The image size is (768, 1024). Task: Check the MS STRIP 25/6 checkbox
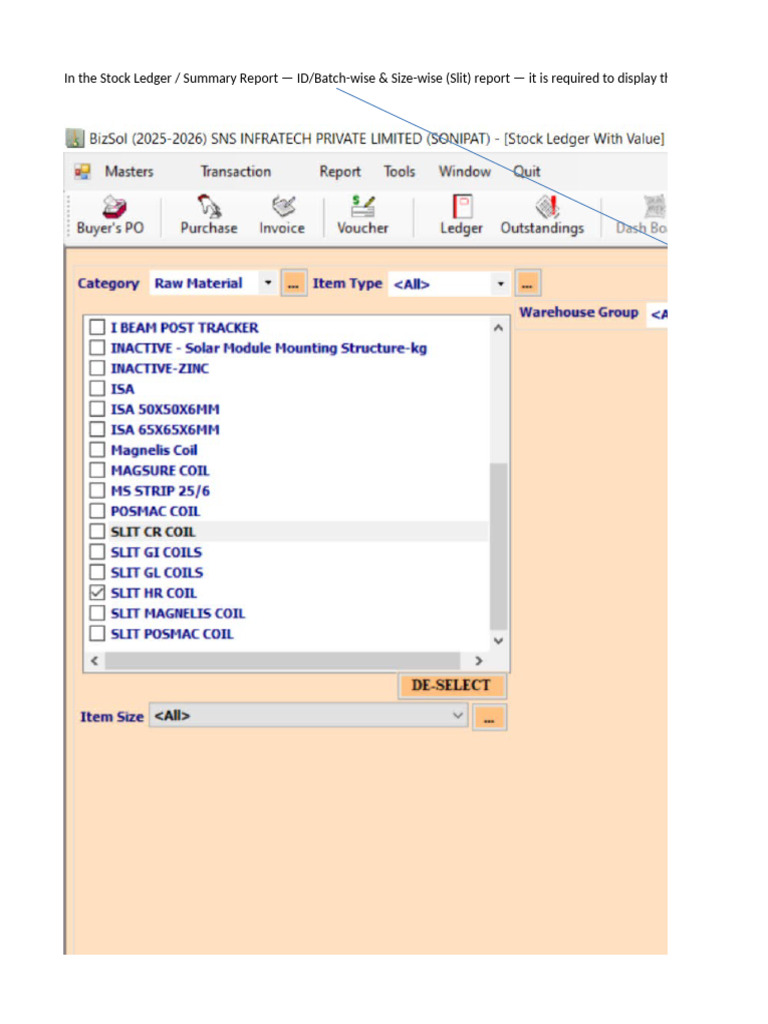click(x=97, y=490)
